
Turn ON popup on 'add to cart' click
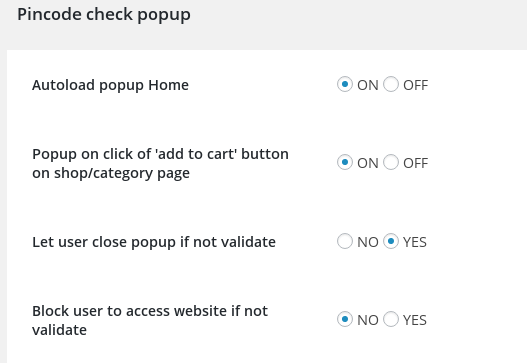(345, 163)
